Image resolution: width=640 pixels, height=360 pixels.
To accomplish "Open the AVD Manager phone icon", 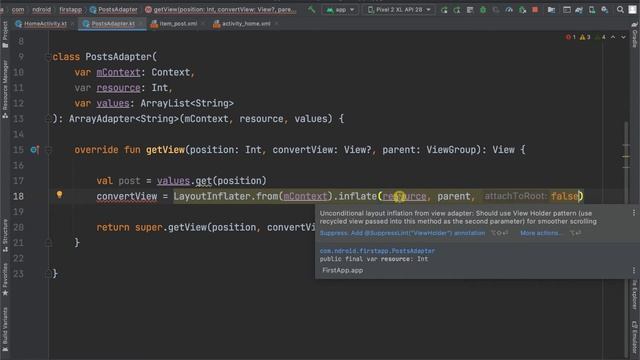I will pyautogui.click(x=592, y=9).
